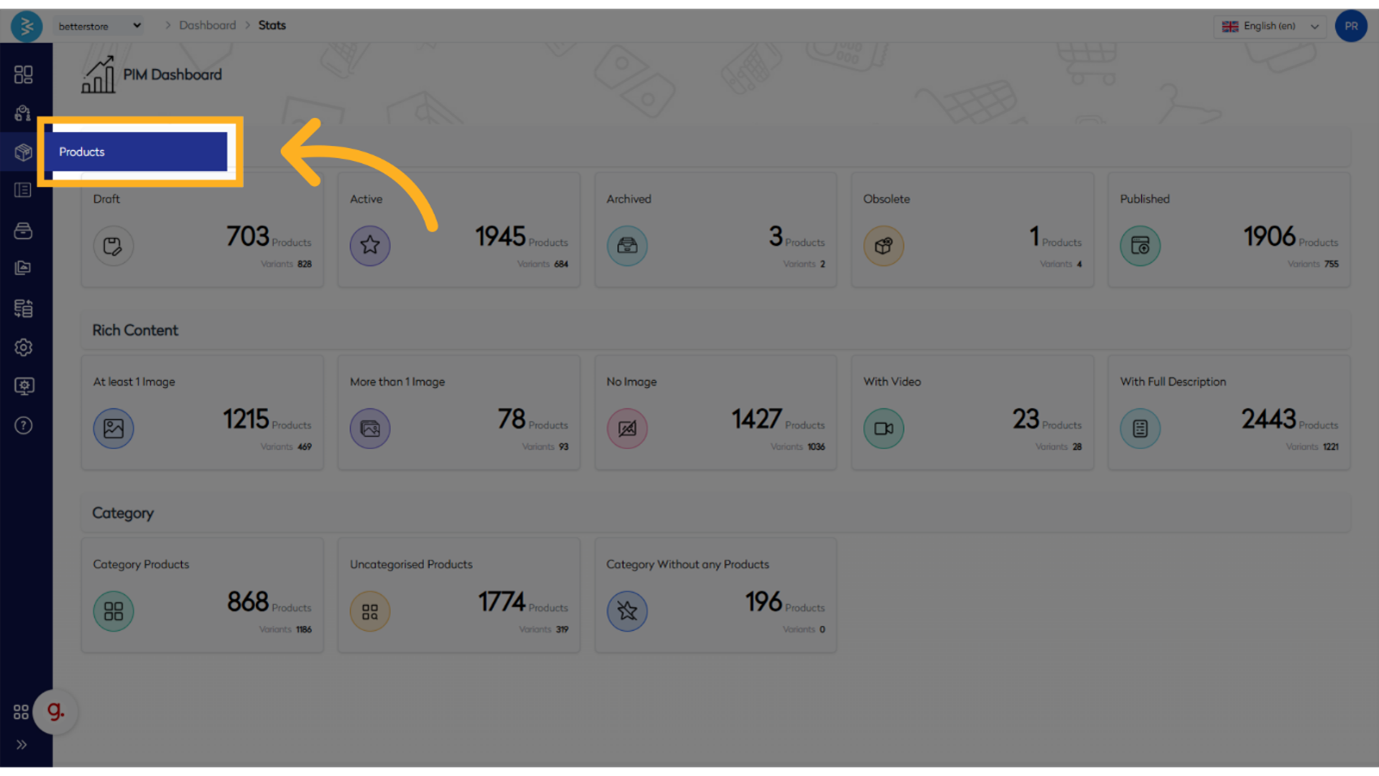The height and width of the screenshot is (776, 1379).
Task: Click the red 'g.' floating badge
Action: point(56,712)
